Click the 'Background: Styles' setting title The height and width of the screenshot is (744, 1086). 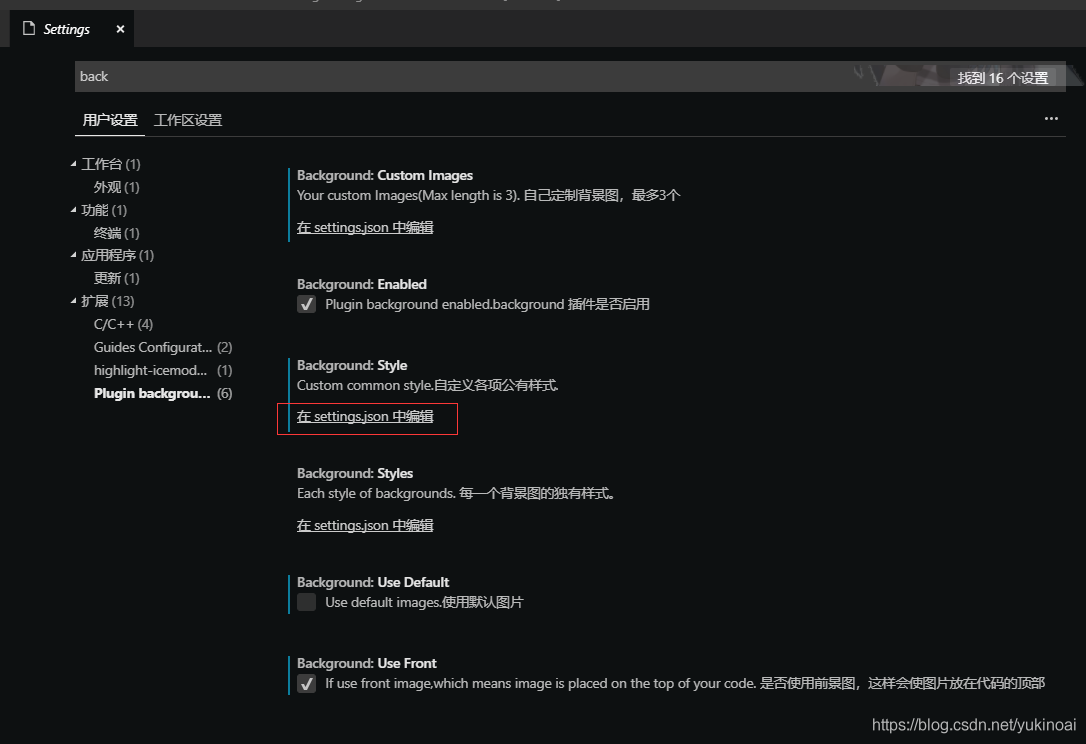click(x=355, y=473)
